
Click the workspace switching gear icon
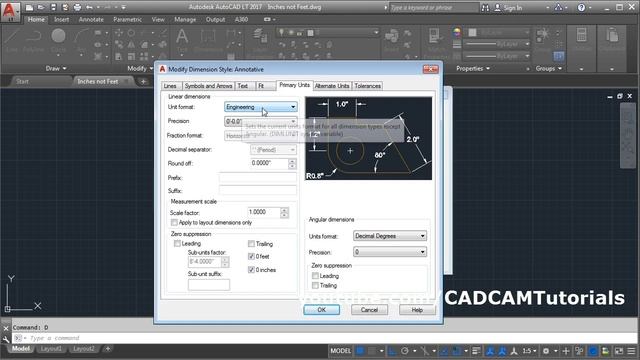546,351
